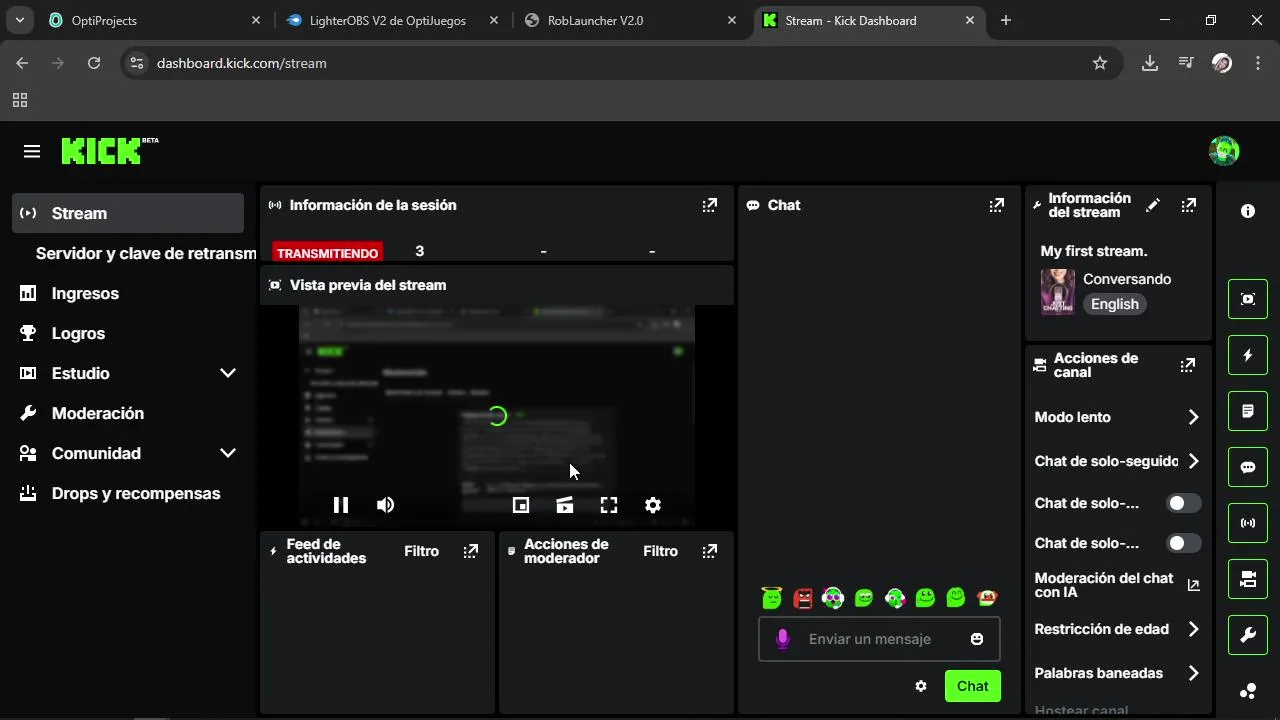The width and height of the screenshot is (1280, 720).
Task: Open stream preview player settings gear
Action: tap(653, 505)
